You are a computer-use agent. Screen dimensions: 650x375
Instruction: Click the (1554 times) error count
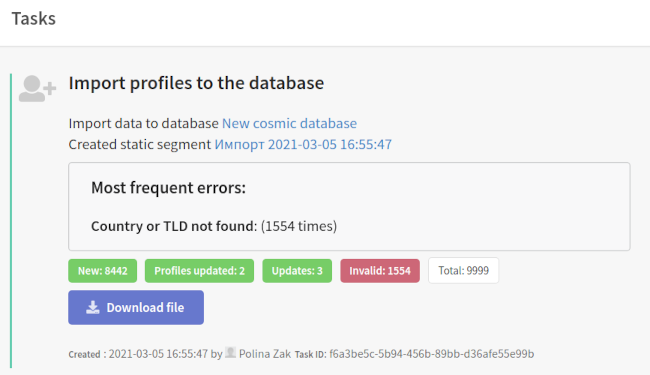(x=299, y=226)
